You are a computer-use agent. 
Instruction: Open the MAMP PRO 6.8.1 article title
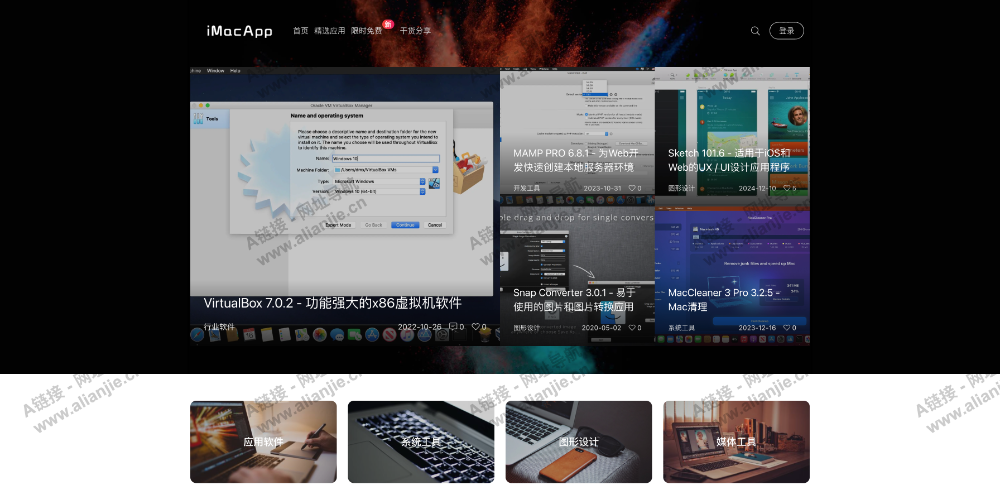coord(576,160)
